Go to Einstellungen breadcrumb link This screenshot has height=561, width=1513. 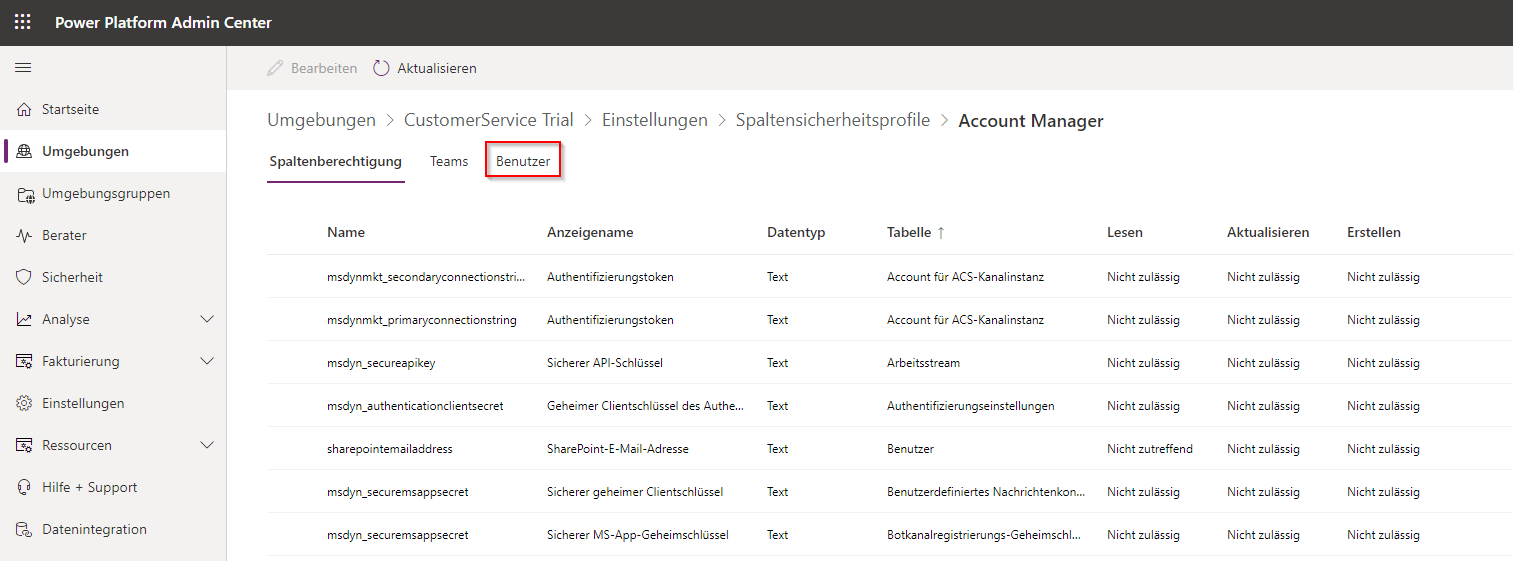[655, 120]
